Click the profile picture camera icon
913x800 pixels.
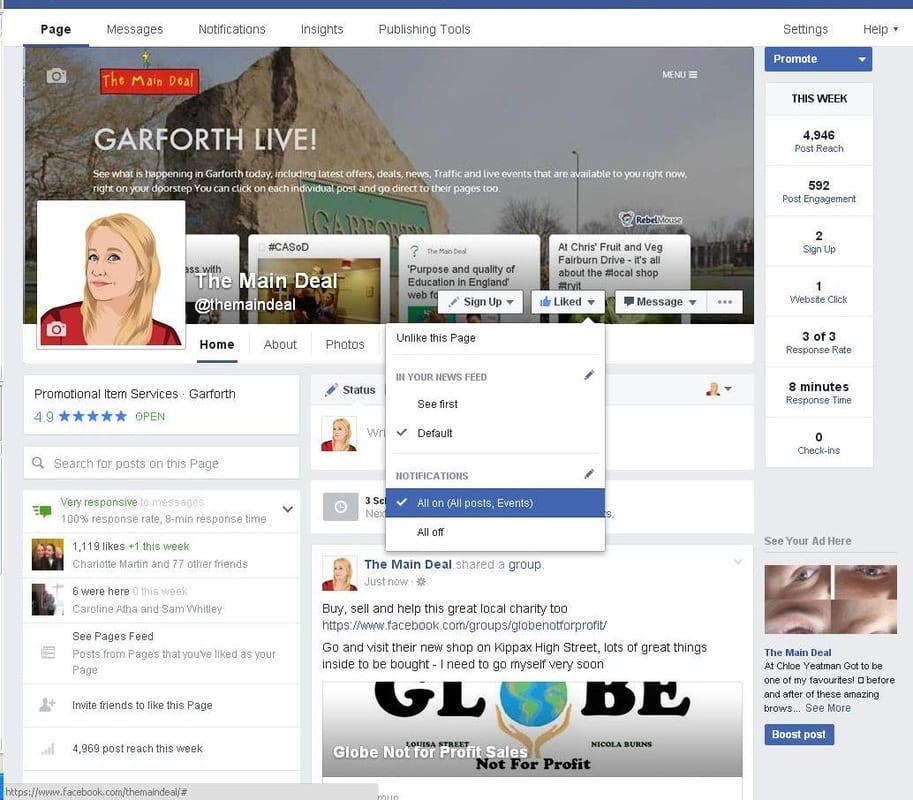pos(56,329)
